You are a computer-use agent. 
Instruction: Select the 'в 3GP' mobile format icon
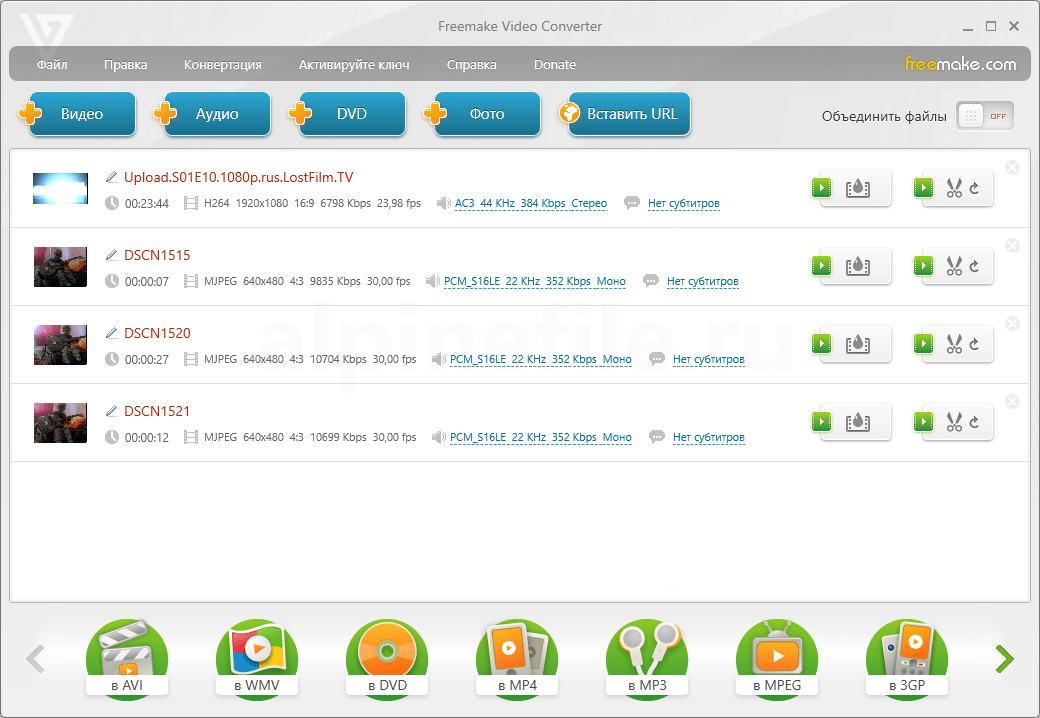[x=906, y=657]
